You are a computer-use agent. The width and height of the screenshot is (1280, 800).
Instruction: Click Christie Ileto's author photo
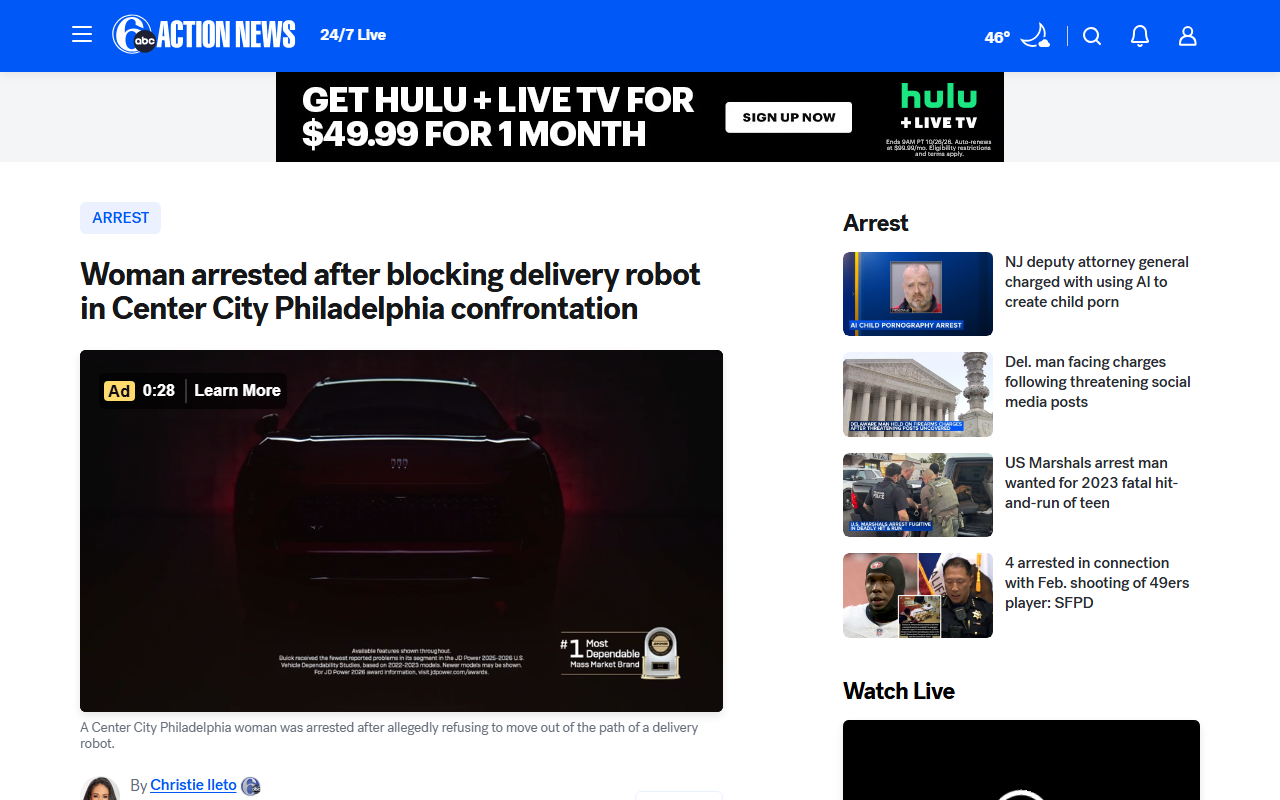[x=100, y=788]
